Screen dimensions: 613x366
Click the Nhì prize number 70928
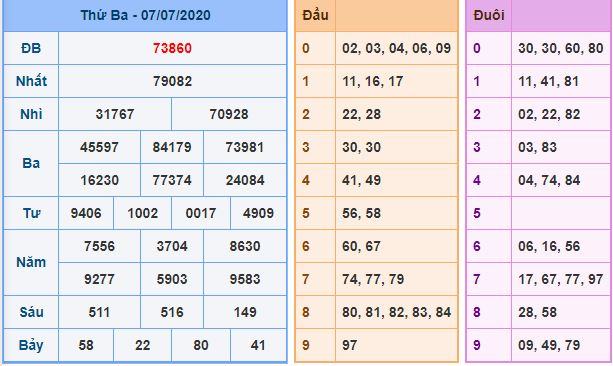coord(229,114)
